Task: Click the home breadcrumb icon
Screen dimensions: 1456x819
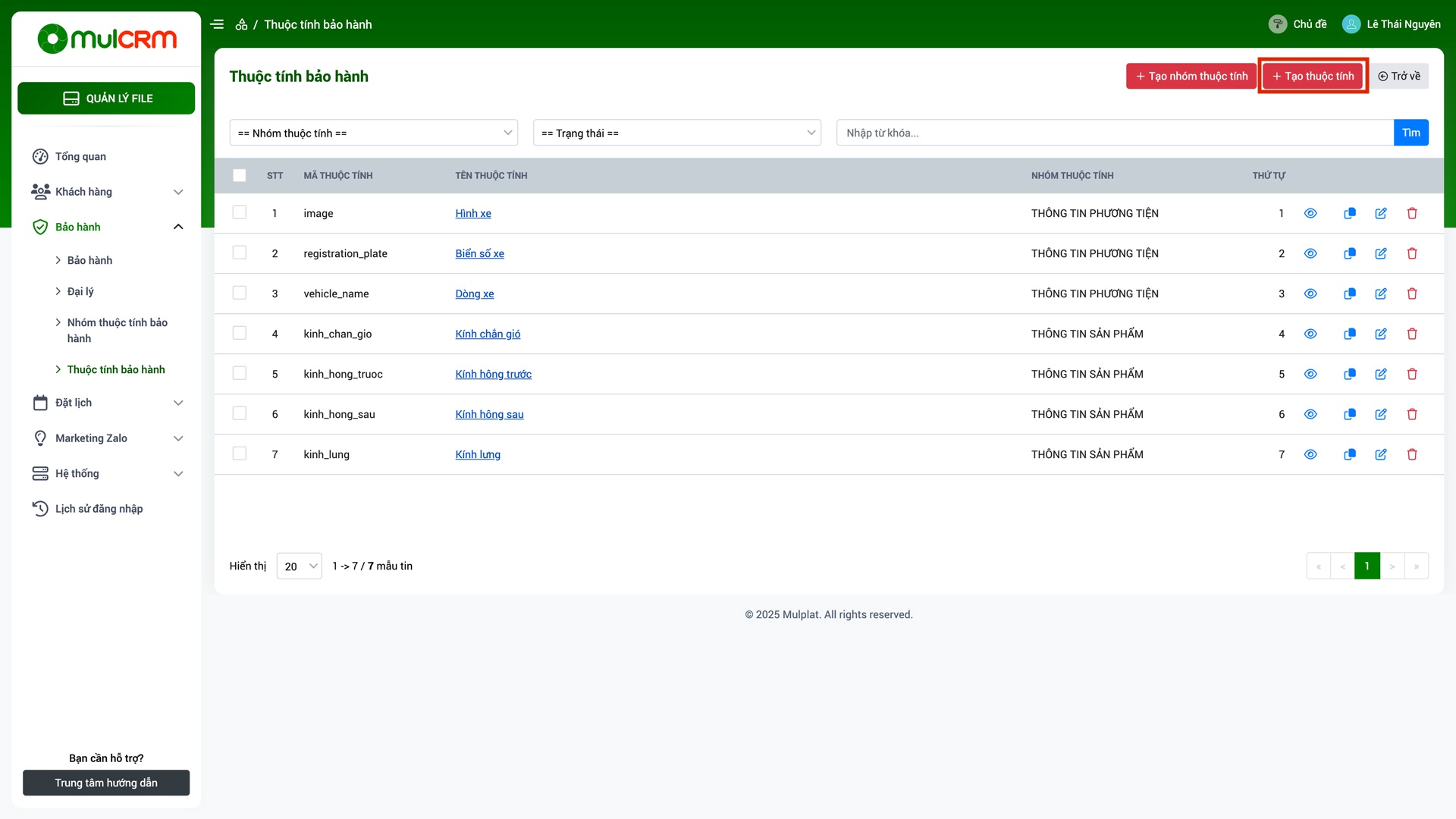Action: (x=241, y=24)
